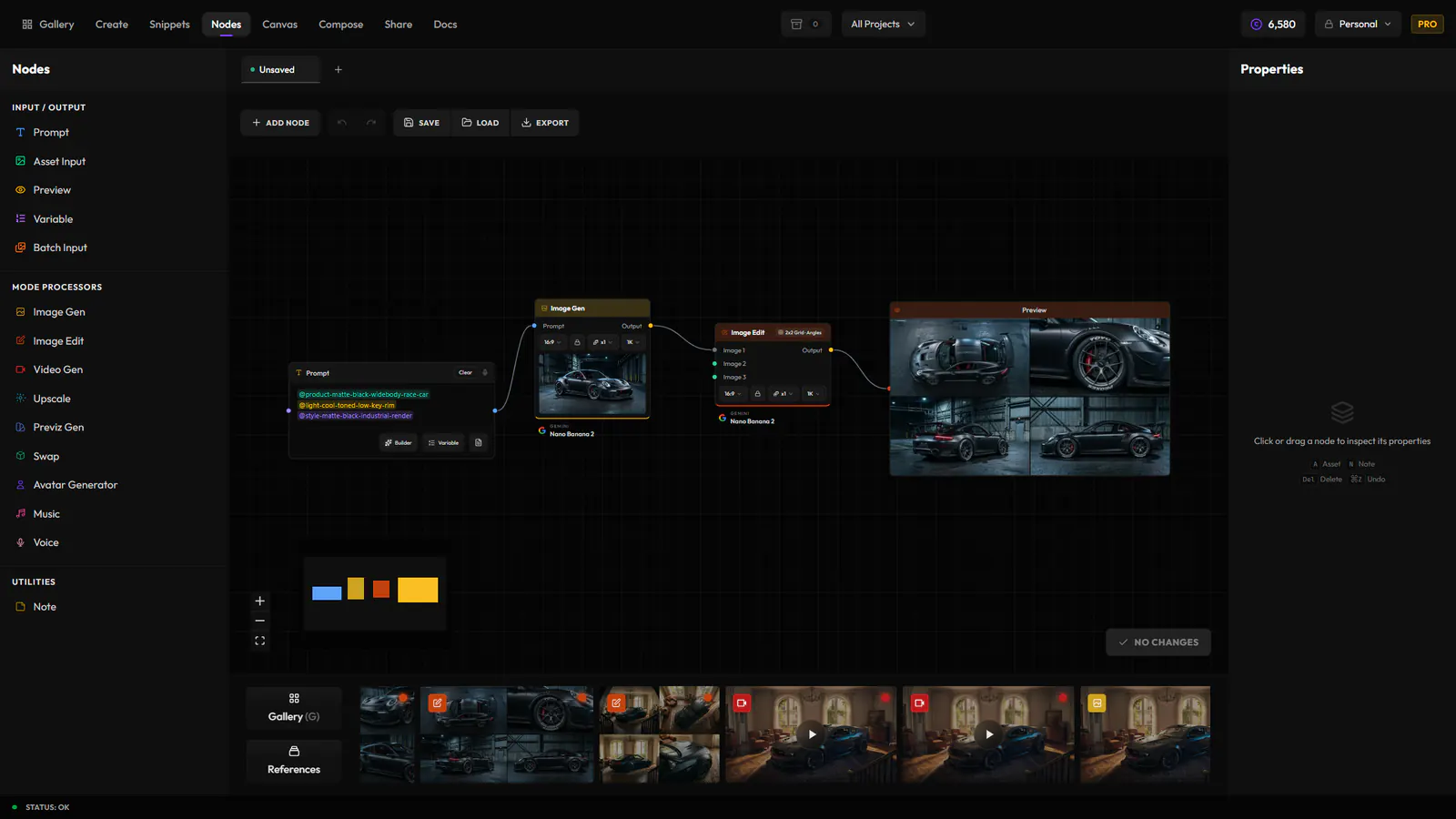Redo the last canvas action
Image resolution: width=1456 pixels, height=819 pixels.
[x=371, y=123]
